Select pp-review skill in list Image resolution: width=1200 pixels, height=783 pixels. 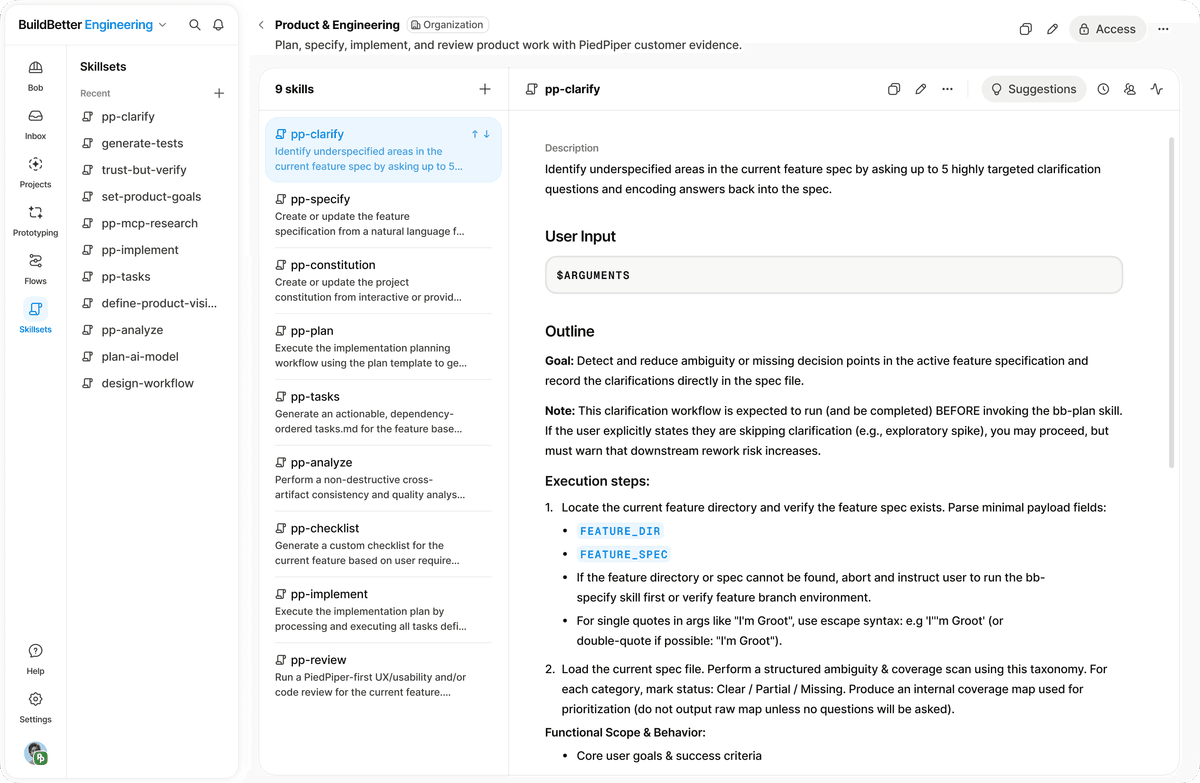(x=383, y=677)
